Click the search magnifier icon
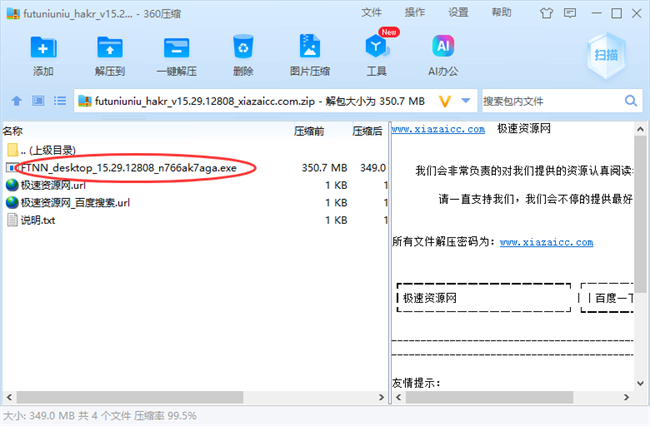The width and height of the screenshot is (650, 426). coord(631,101)
